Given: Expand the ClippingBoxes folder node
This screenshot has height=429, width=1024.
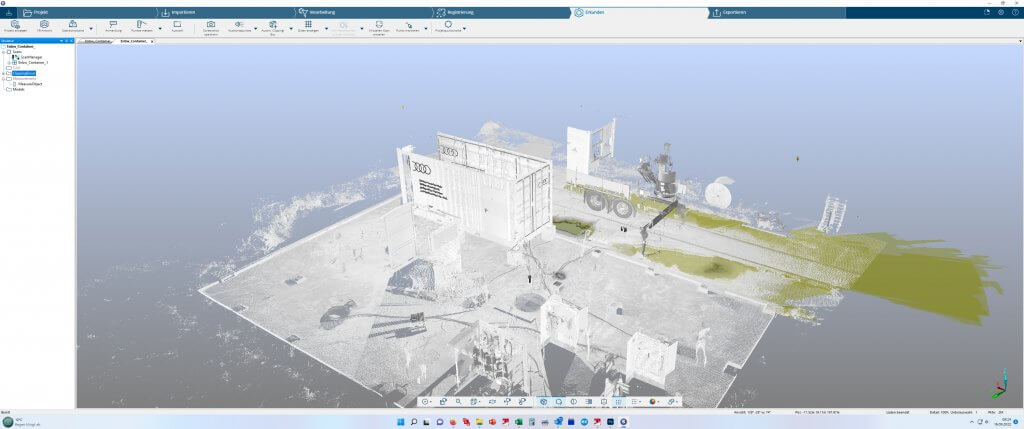Looking at the screenshot, I should pos(4,73).
